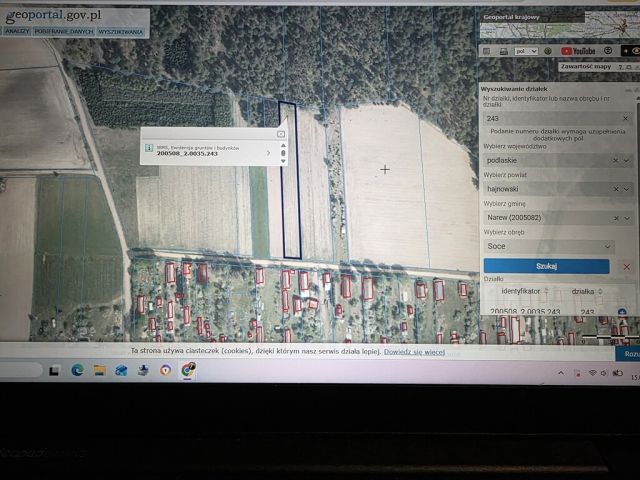Click the red X next to Szukaj
This screenshot has height=480, width=640.
pos(627,267)
